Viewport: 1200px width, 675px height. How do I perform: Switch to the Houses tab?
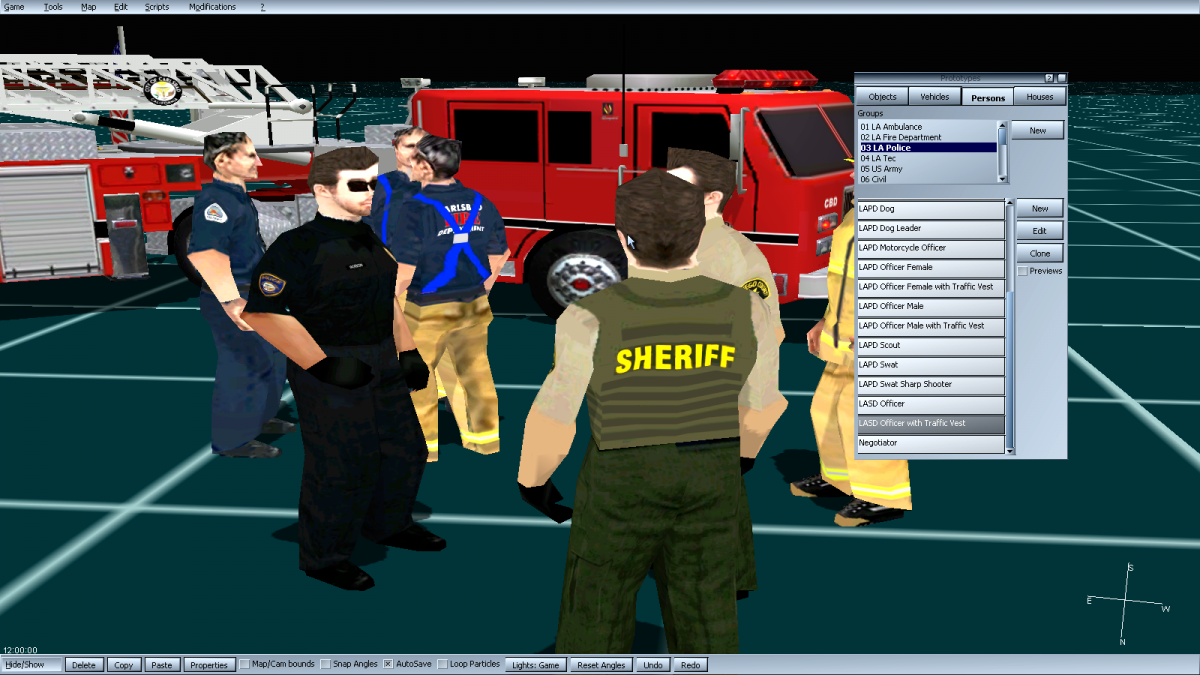[1040, 97]
